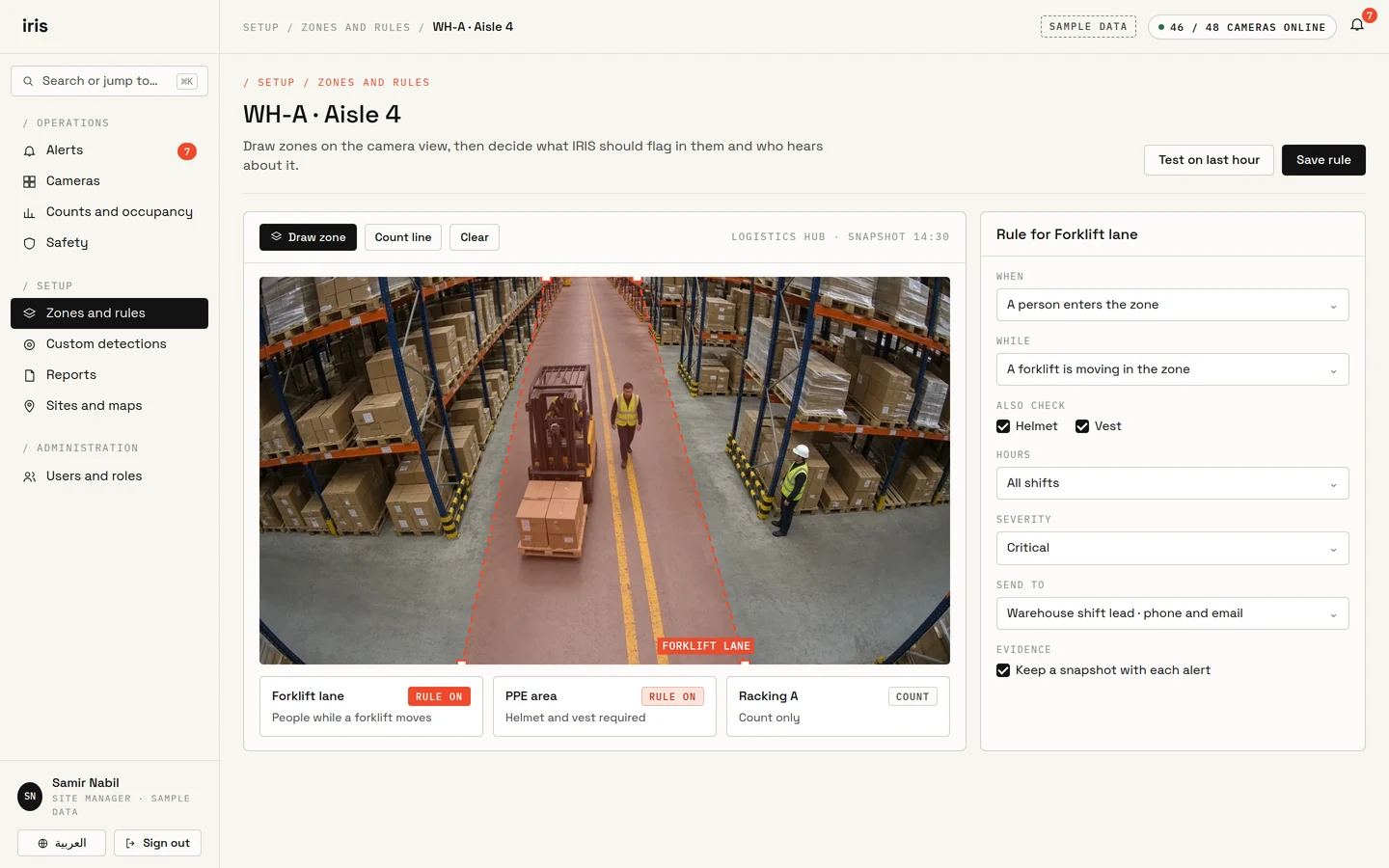Click the Reports document icon

tap(29, 375)
